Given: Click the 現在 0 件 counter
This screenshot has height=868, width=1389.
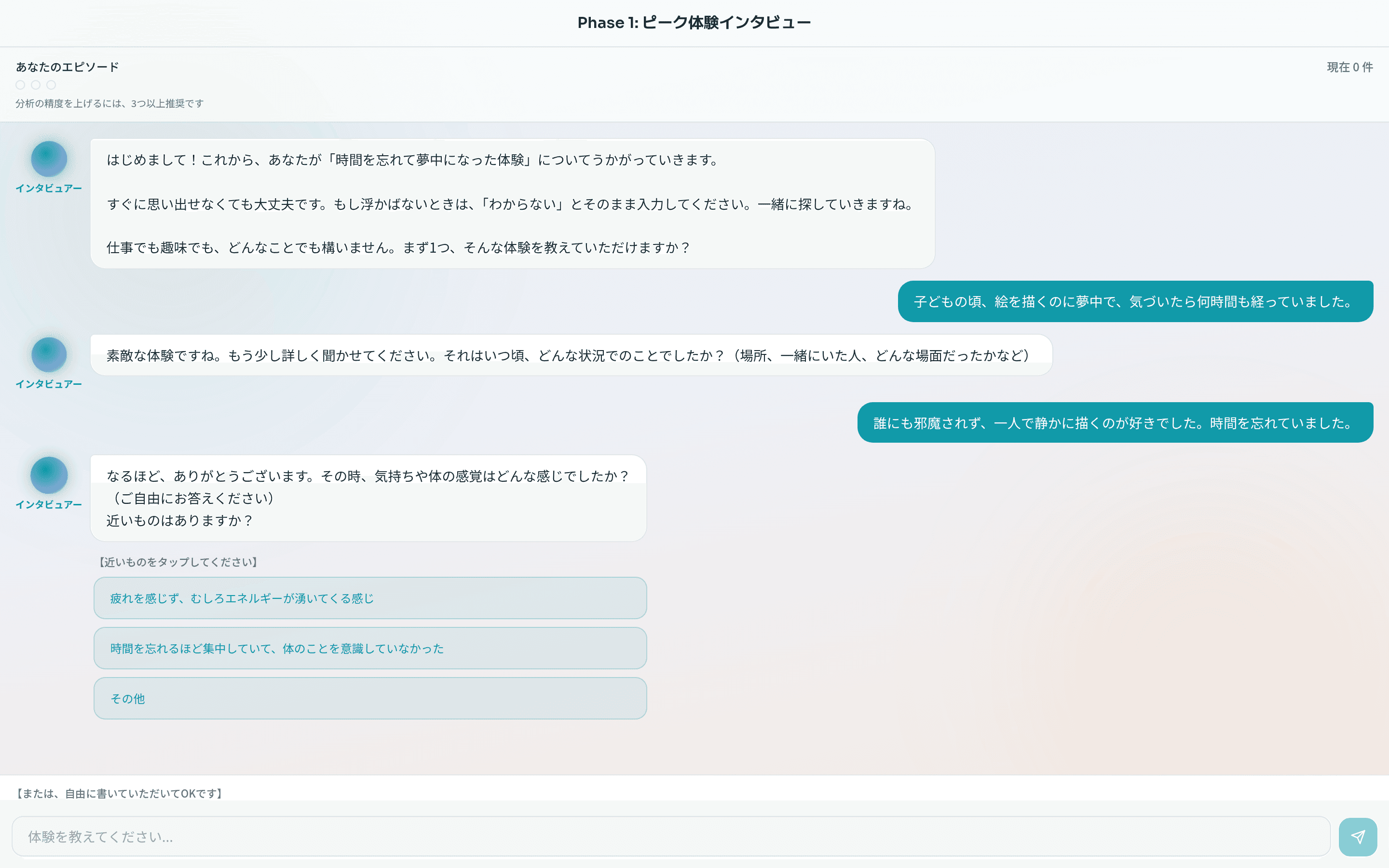Looking at the screenshot, I should (1349, 67).
